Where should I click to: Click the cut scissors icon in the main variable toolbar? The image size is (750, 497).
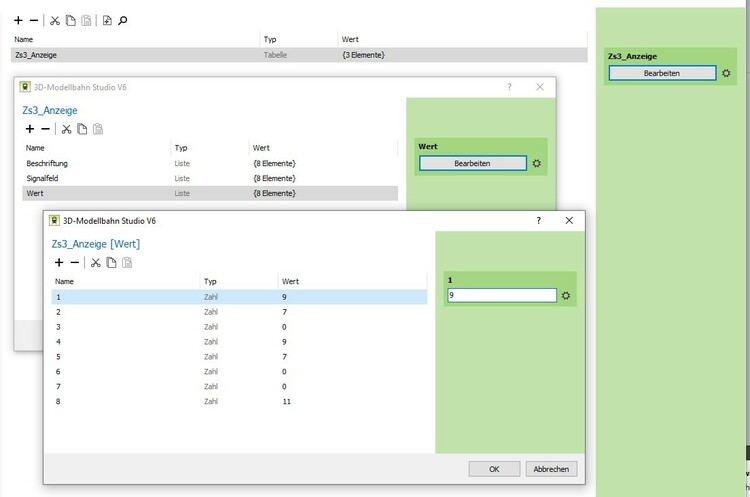[x=55, y=20]
